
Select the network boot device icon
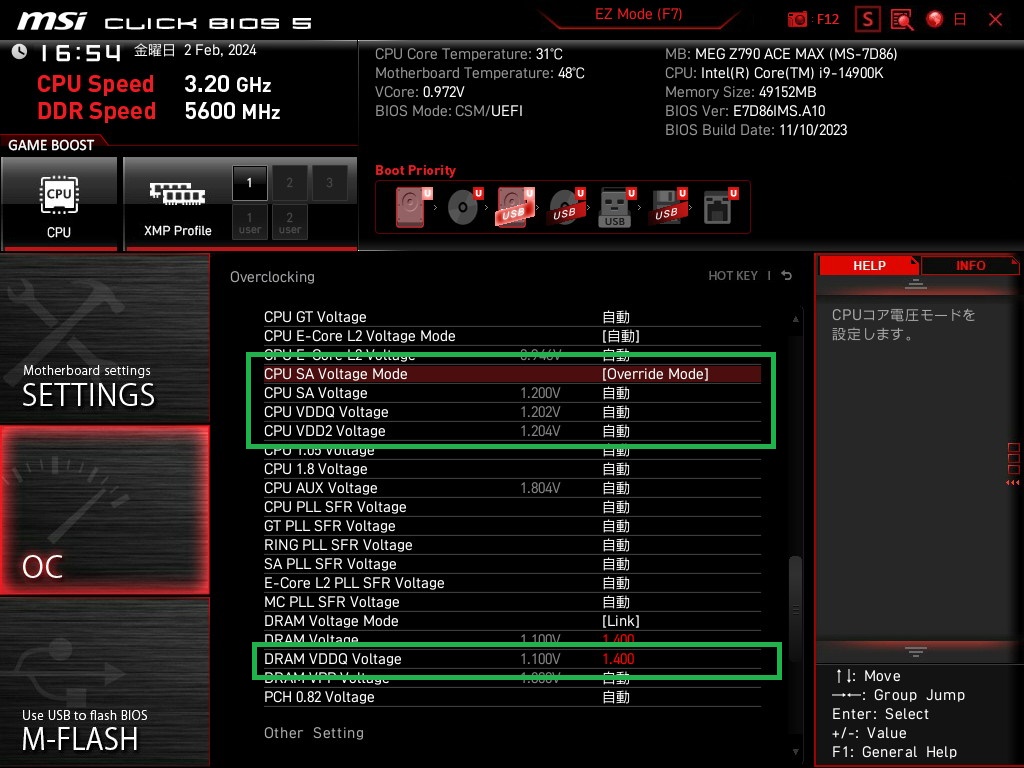(x=720, y=207)
